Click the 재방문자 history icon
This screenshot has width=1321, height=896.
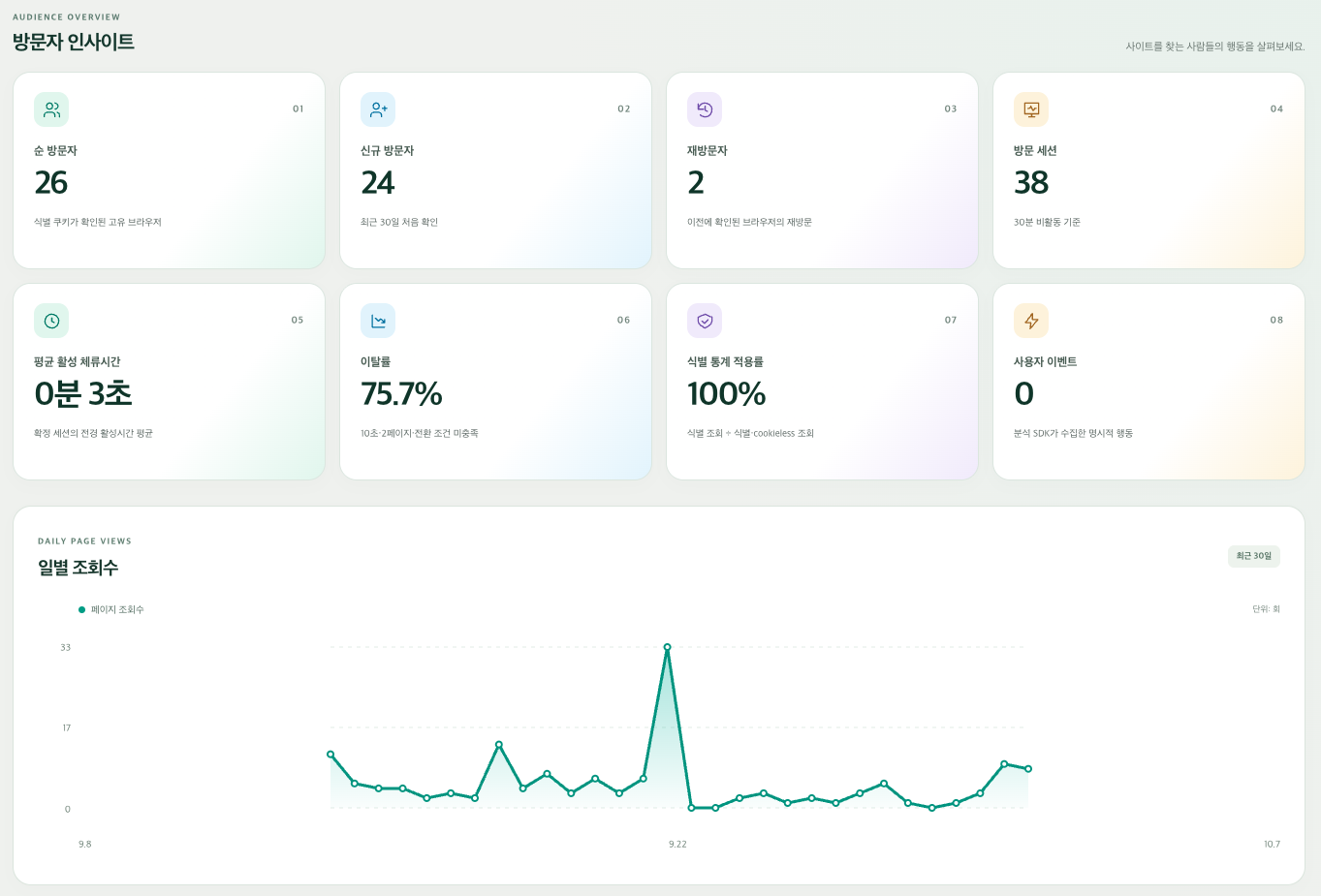click(705, 109)
